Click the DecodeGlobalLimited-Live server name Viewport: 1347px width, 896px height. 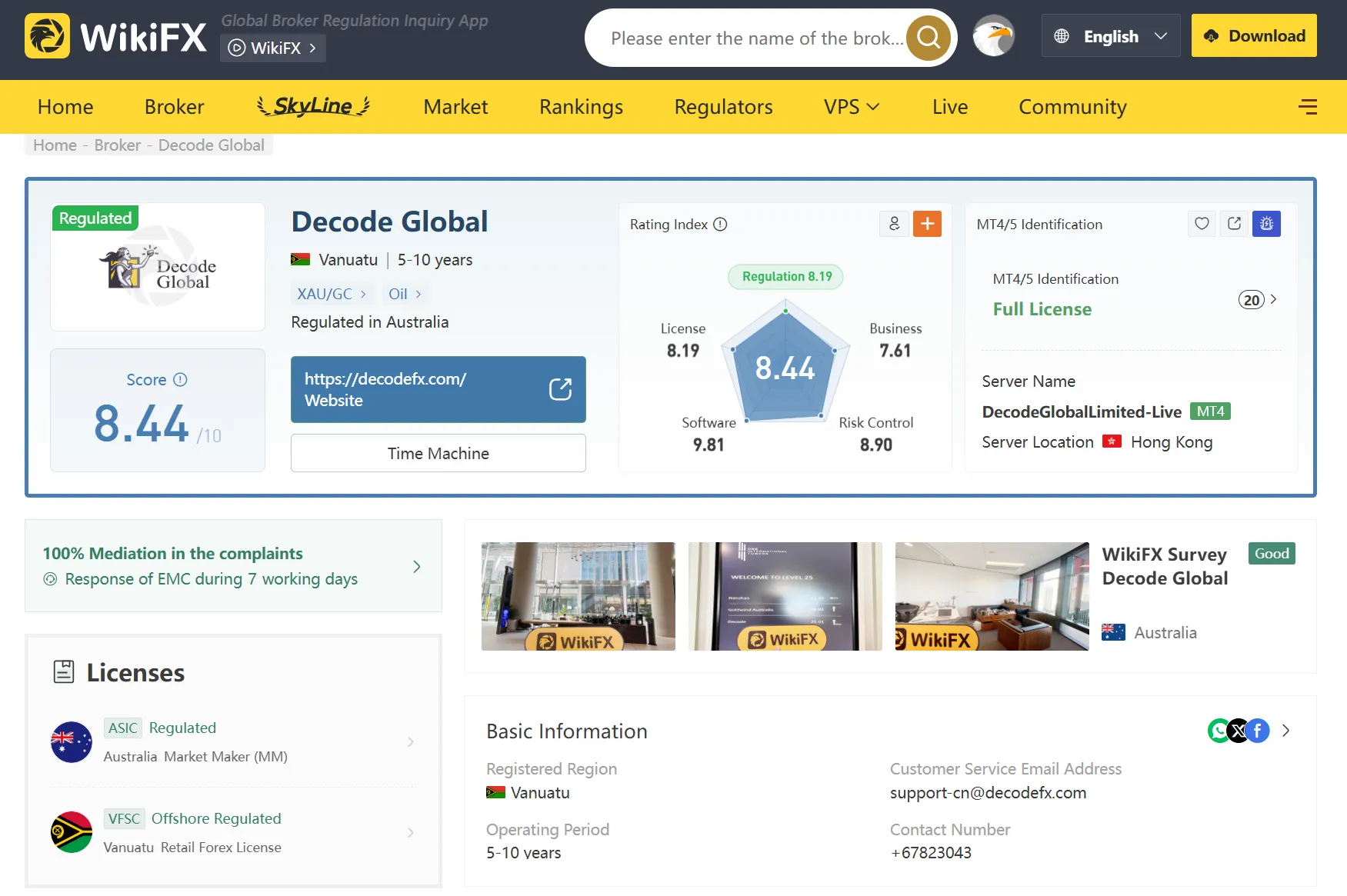click(x=1082, y=412)
